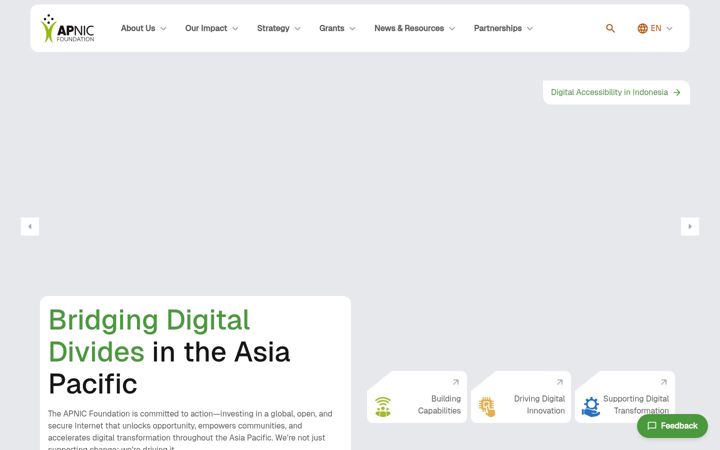Click arrow icon on Supporting Digital Transformation card
Viewport: 720px width, 450px height.
click(664, 382)
